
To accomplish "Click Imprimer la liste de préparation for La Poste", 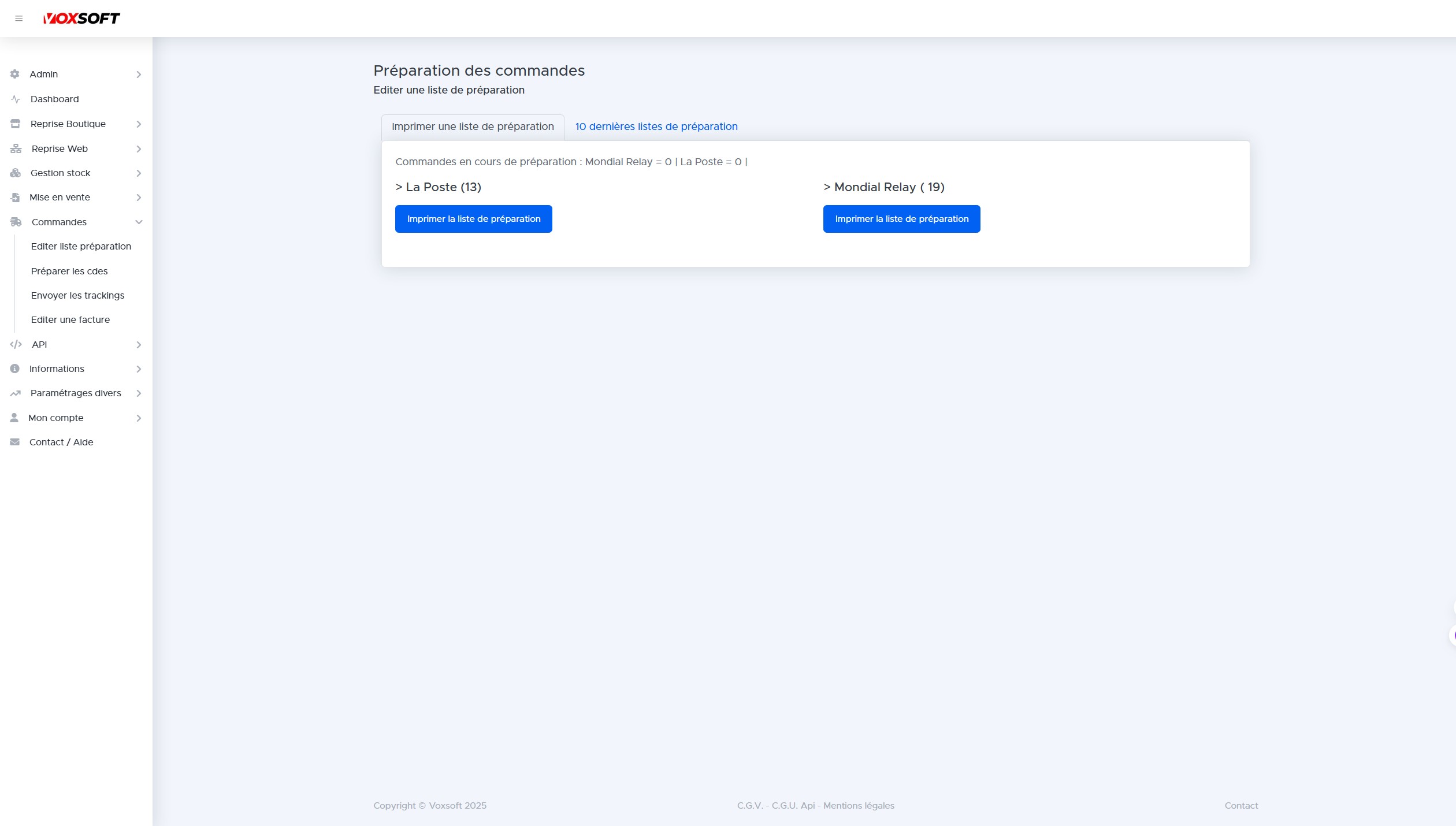I will click(473, 218).
